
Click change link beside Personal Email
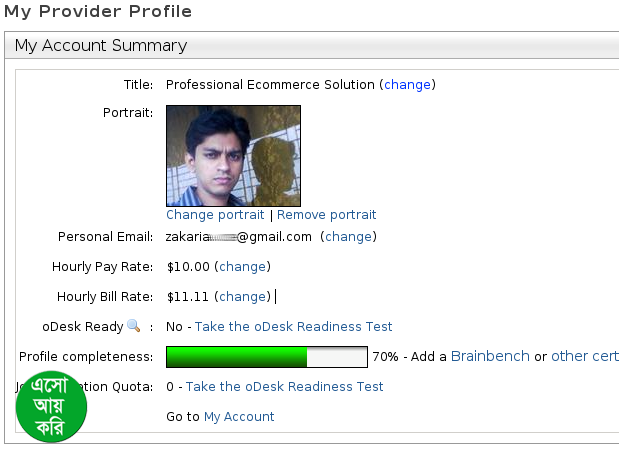348,237
